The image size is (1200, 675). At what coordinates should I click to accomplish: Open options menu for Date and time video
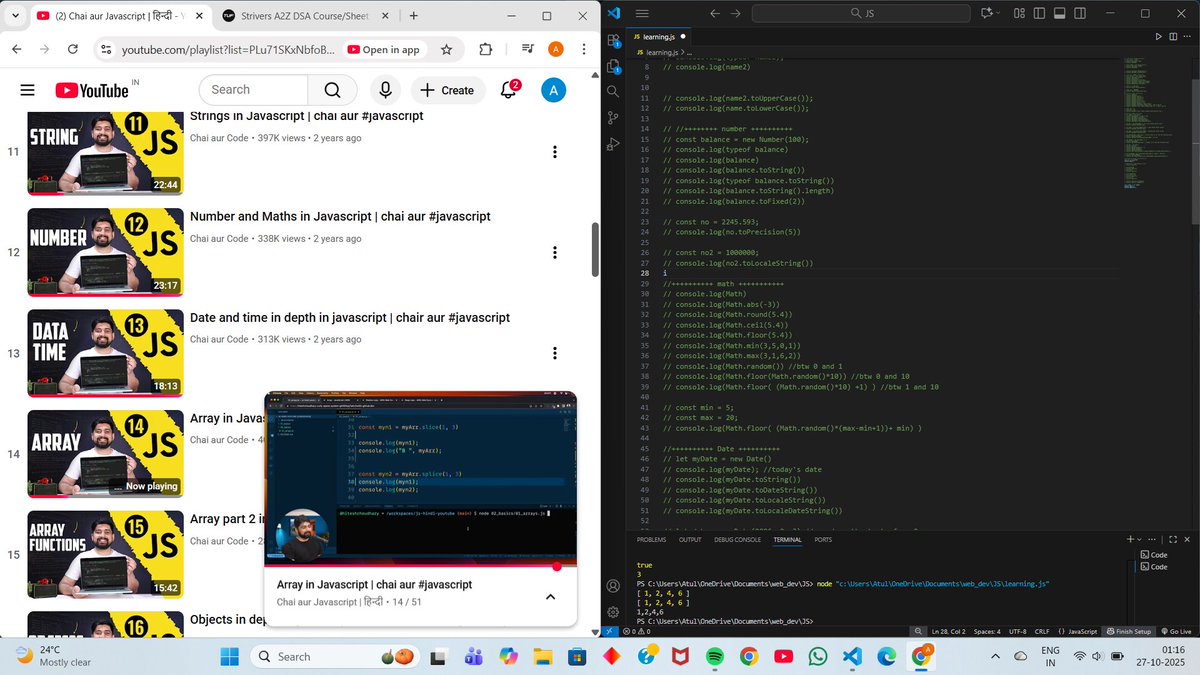(555, 354)
